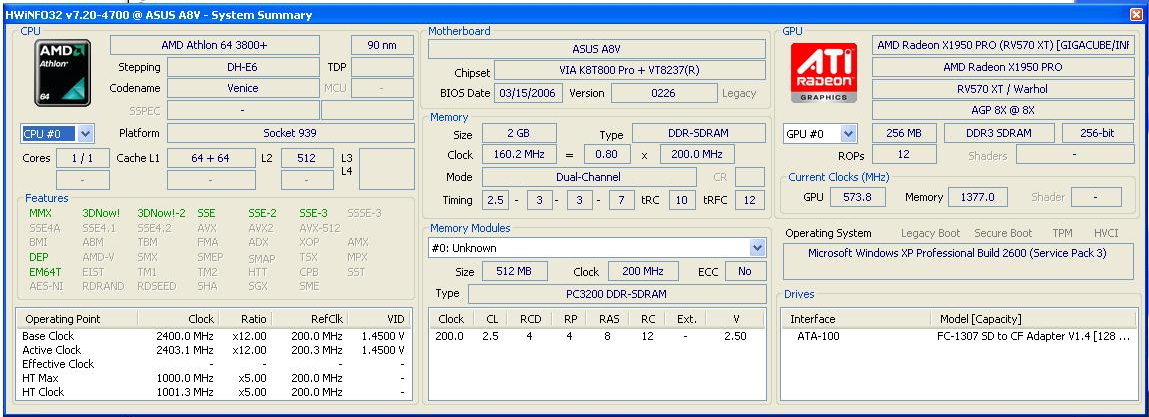The image size is (1149, 417).
Task: Click the module Size value '512 MB'
Action: tap(514, 271)
